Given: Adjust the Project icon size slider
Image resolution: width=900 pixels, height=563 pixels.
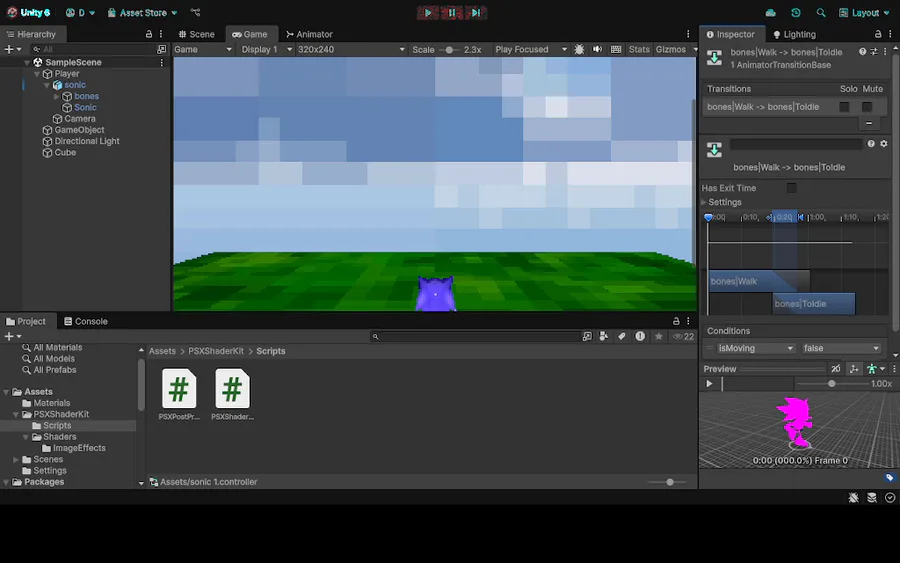Looking at the screenshot, I should tap(667, 482).
